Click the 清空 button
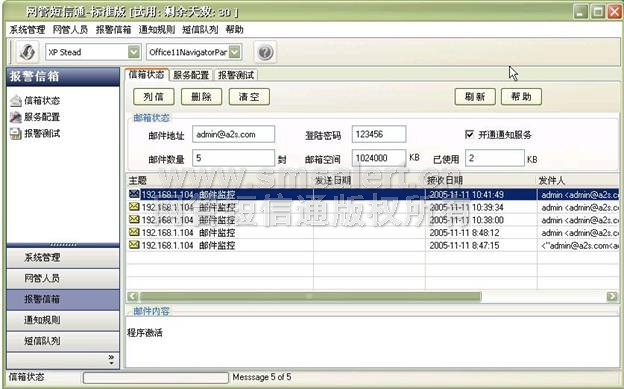This screenshot has width=624, height=389. coord(249,97)
